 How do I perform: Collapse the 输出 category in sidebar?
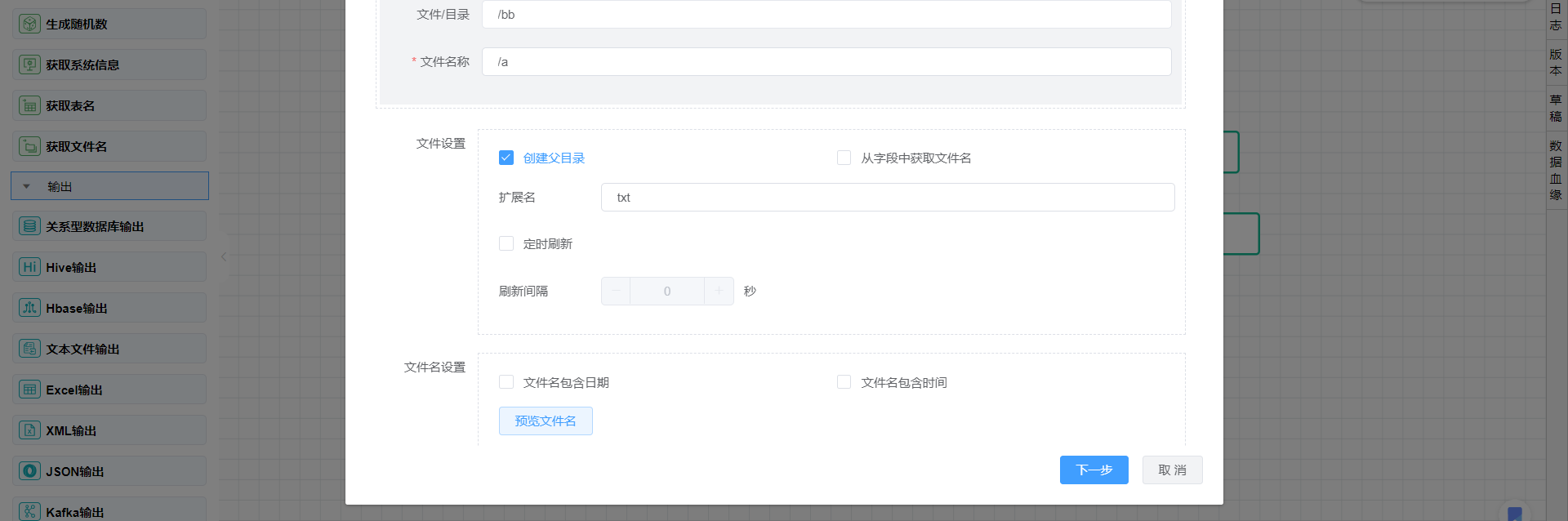click(27, 186)
